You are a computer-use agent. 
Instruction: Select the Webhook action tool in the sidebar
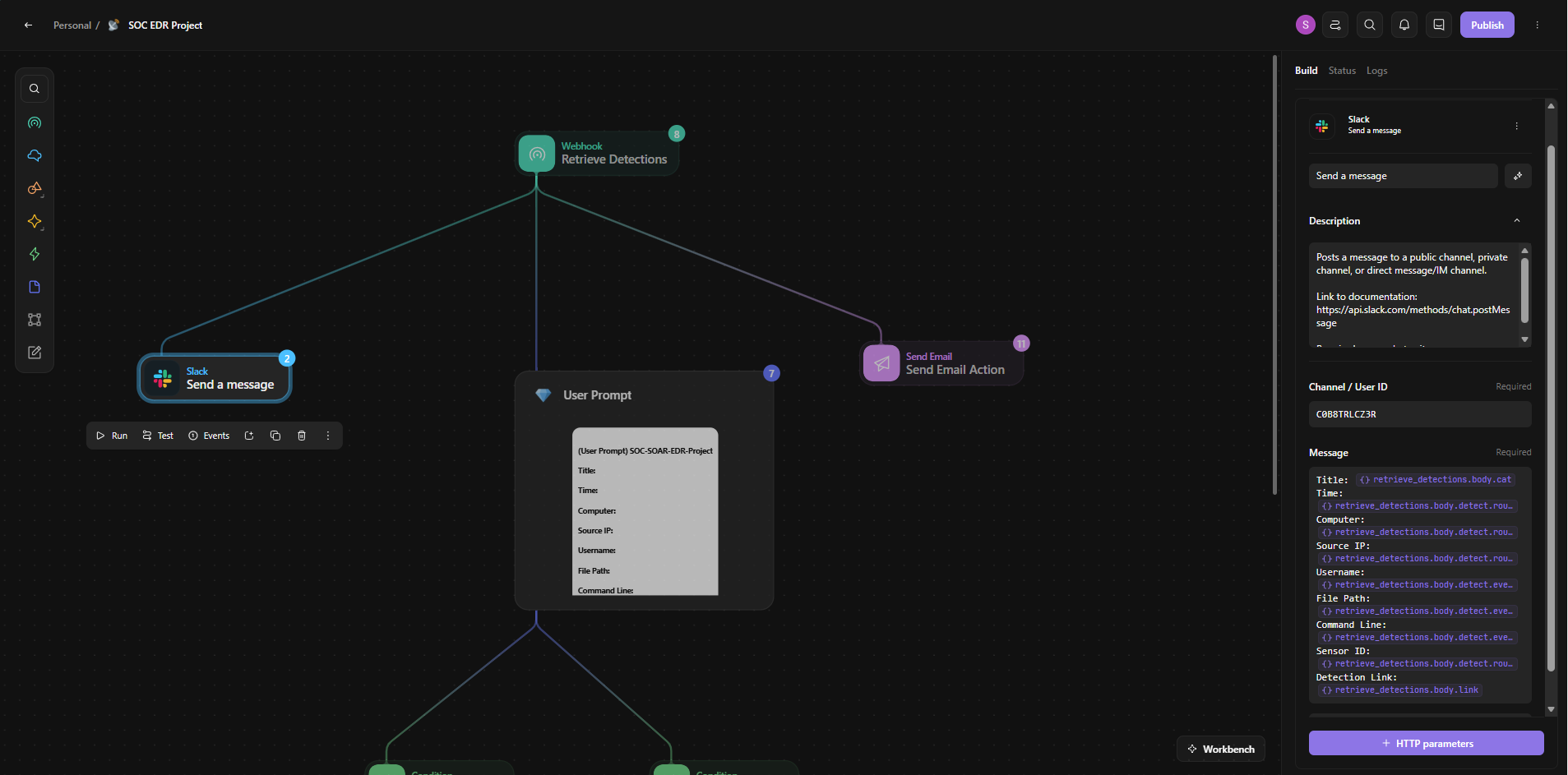tap(35, 122)
